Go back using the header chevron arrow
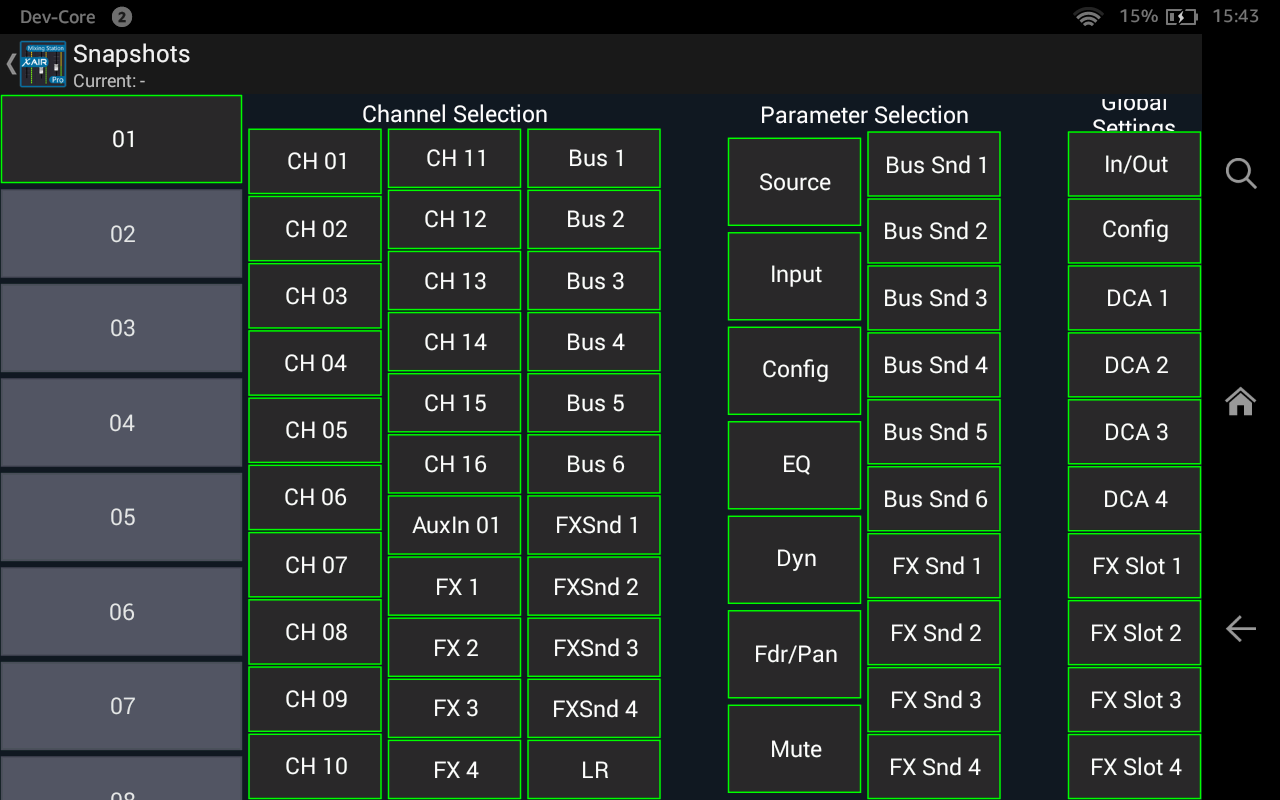Image resolution: width=1280 pixels, height=800 pixels. point(11,64)
